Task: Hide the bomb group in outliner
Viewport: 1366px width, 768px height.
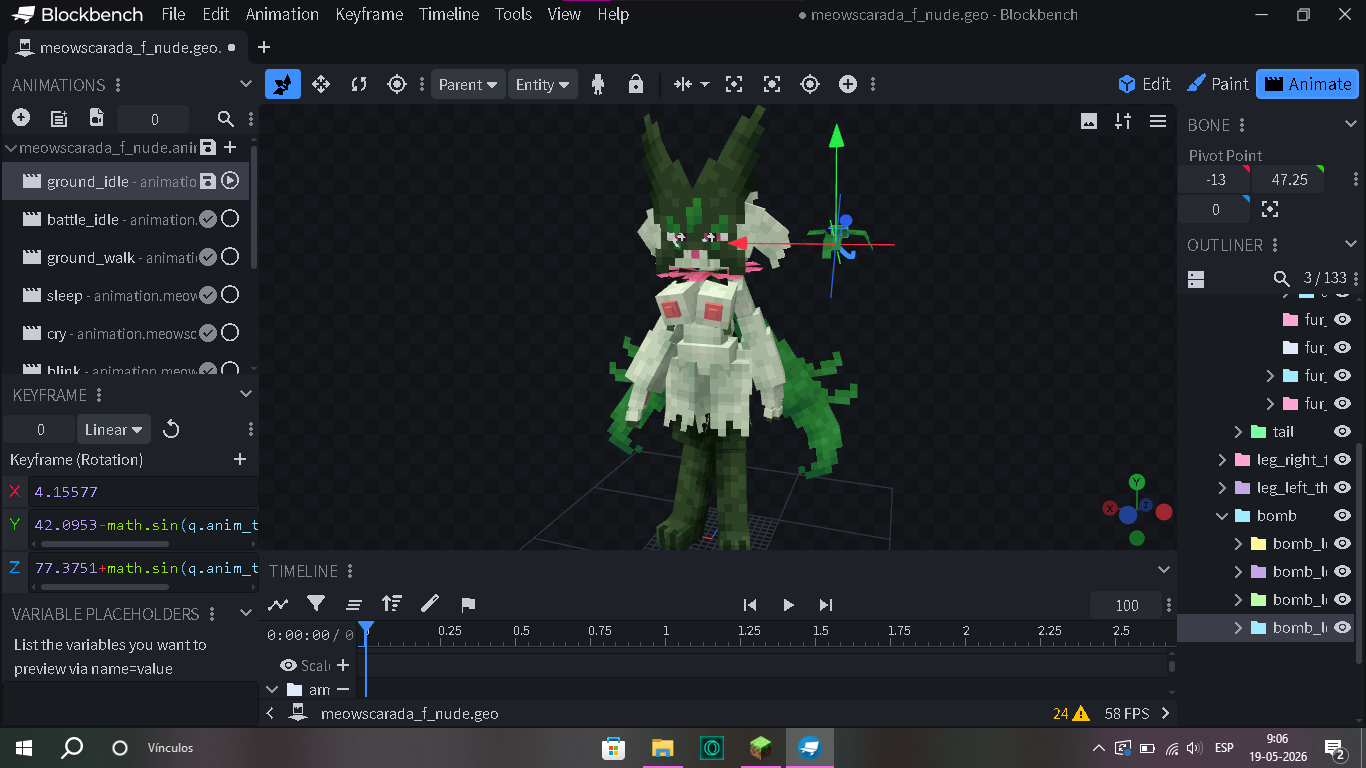Action: 1343,516
